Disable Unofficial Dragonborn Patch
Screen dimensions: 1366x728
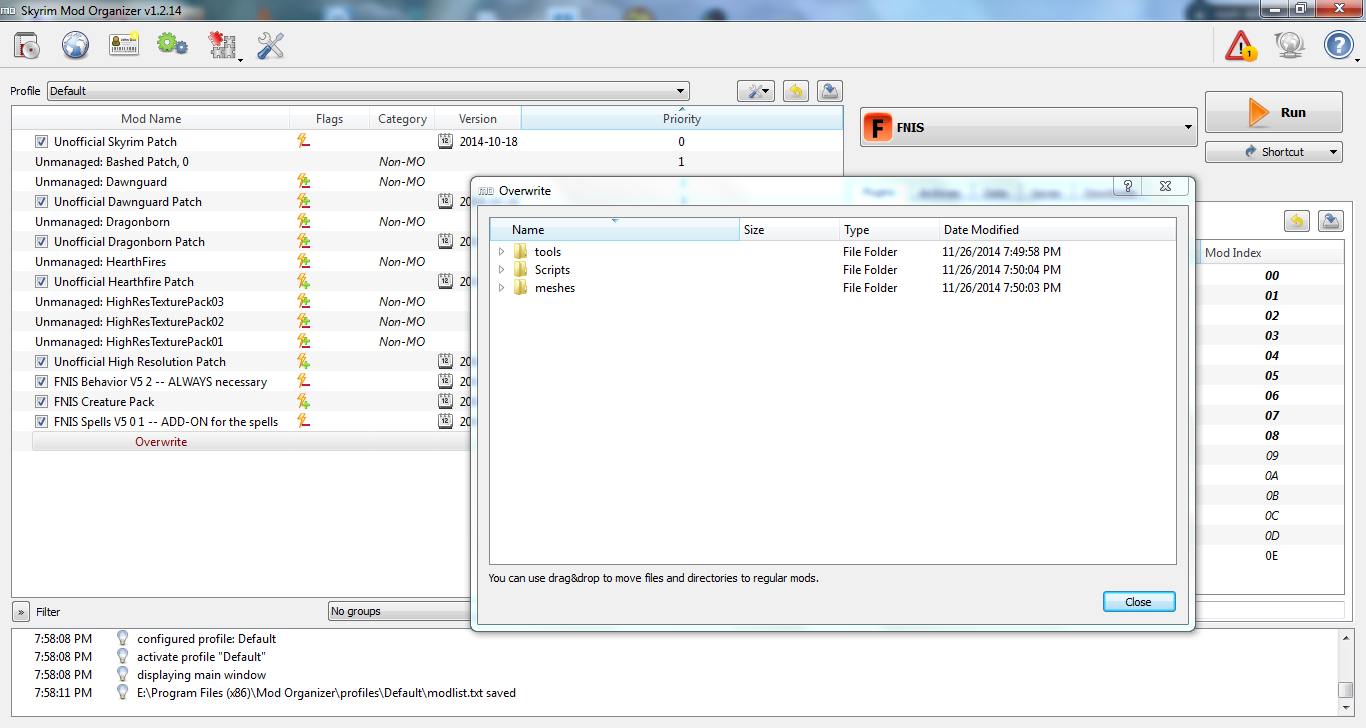[41, 242]
